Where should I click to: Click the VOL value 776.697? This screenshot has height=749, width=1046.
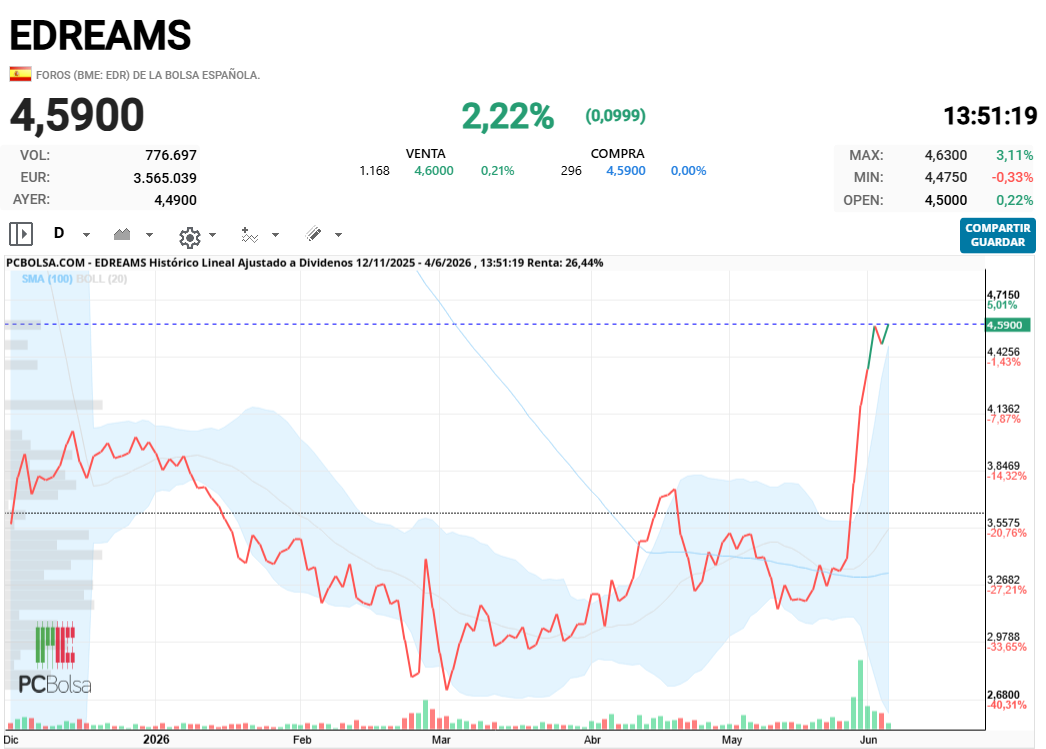(x=171, y=155)
